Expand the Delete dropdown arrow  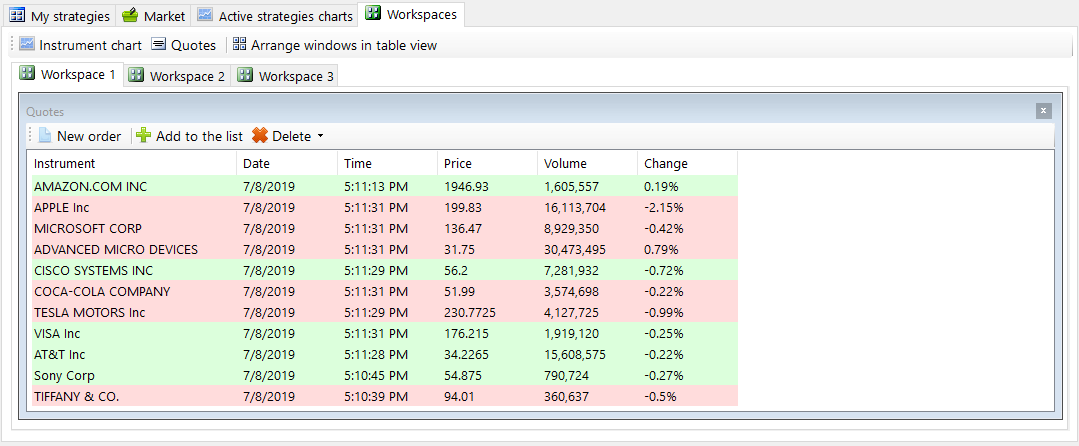coord(320,136)
